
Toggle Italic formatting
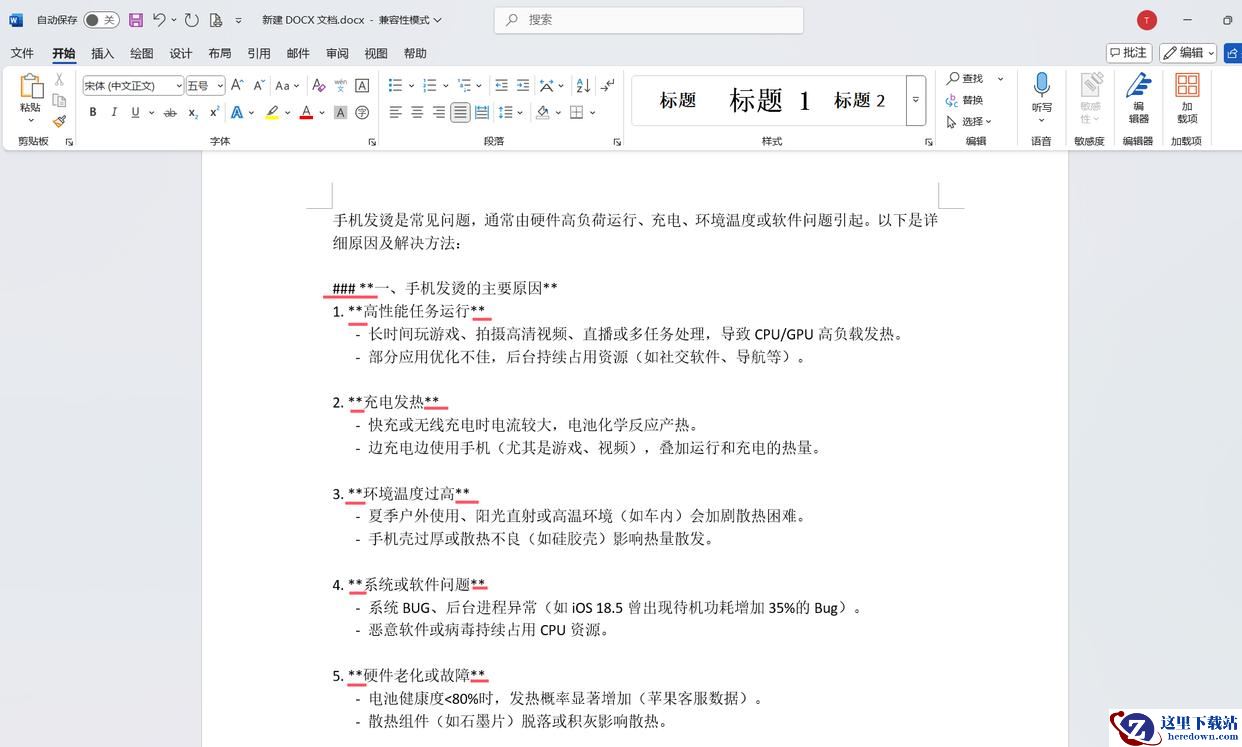click(114, 113)
